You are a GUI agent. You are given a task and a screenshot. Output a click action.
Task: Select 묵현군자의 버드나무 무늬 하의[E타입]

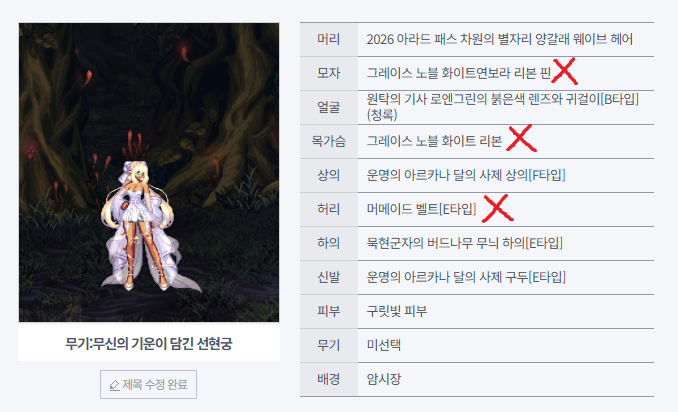(x=465, y=243)
